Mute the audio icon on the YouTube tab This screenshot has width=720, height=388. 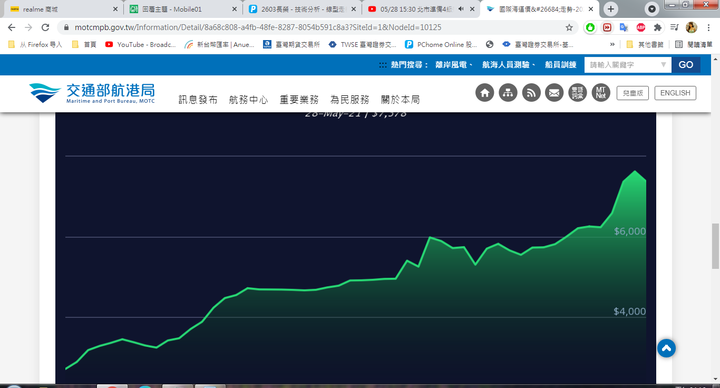(x=461, y=9)
